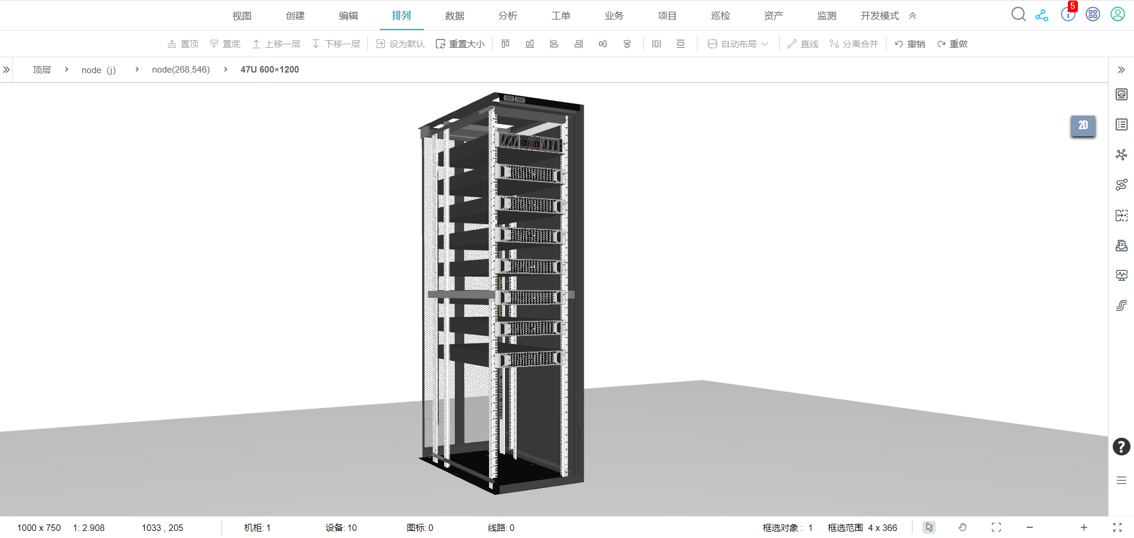Select the 排列 tab

[401, 16]
